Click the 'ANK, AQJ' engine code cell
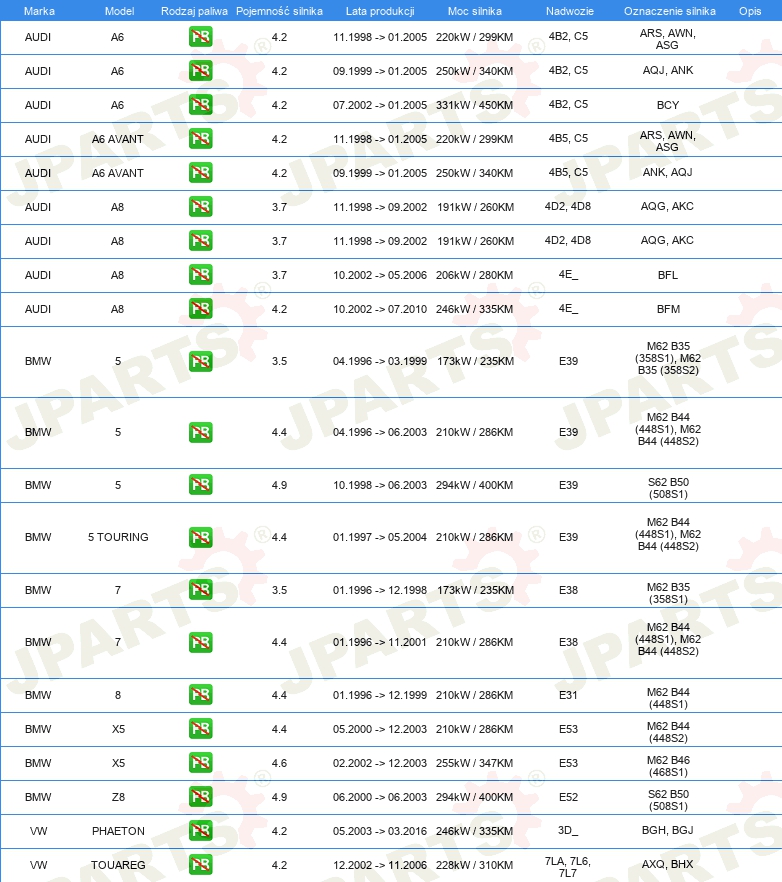Image resolution: width=782 pixels, height=882 pixels. coord(668,172)
